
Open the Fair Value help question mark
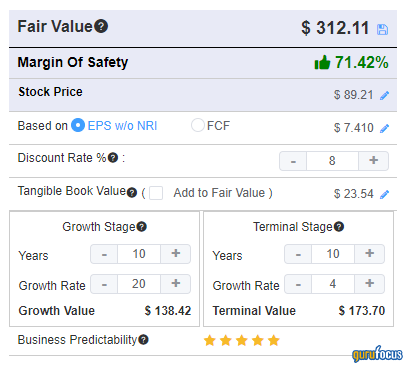pos(101,26)
